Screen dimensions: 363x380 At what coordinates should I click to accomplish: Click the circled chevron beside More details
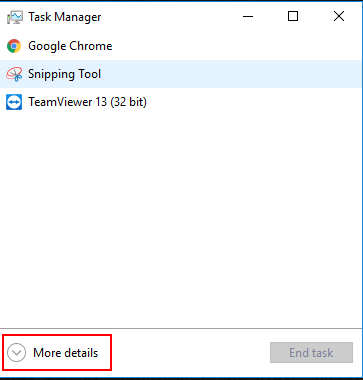(16, 353)
